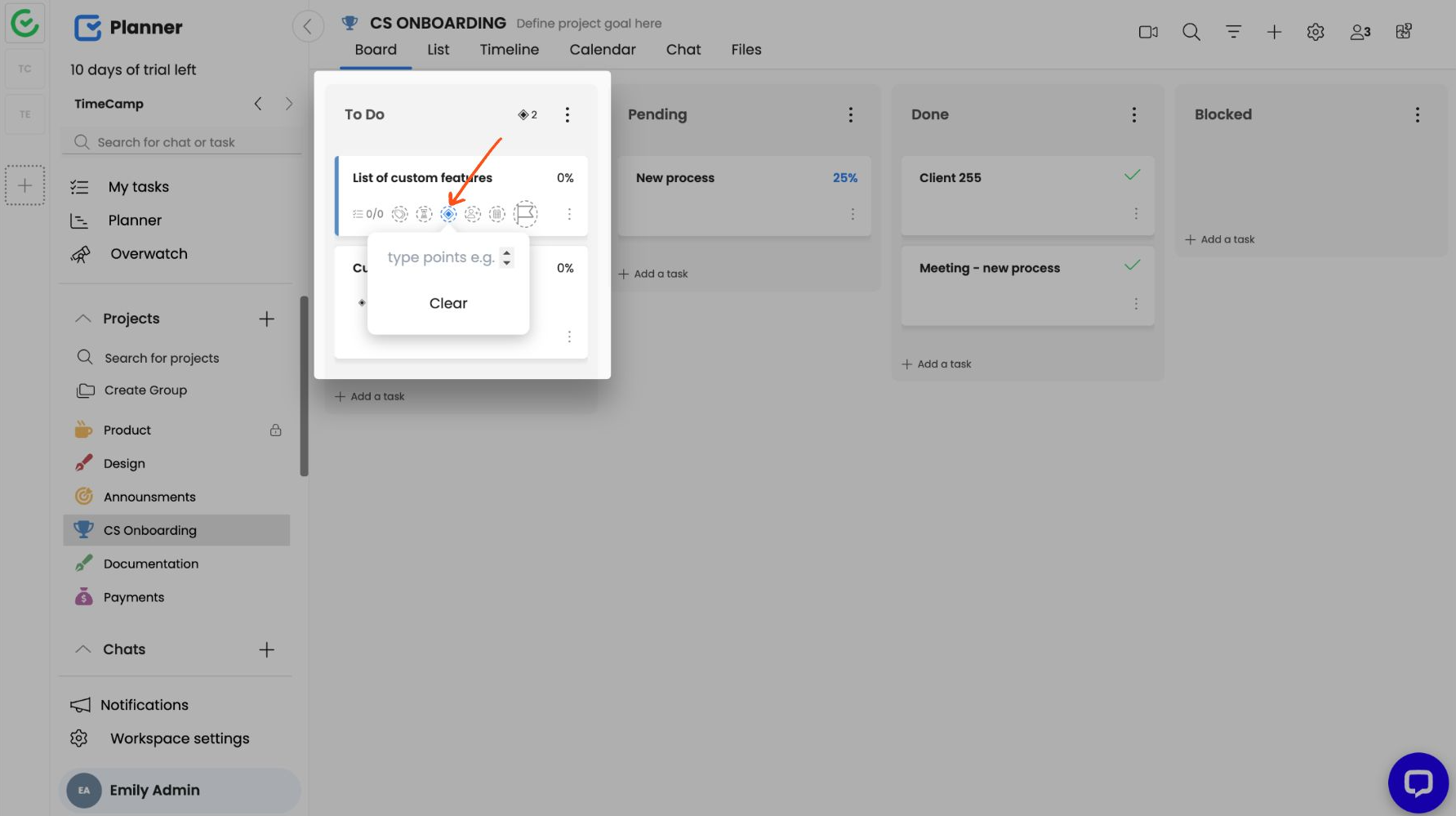The image size is (1456, 816).
Task: Click Add a task under Pending
Action: click(653, 274)
